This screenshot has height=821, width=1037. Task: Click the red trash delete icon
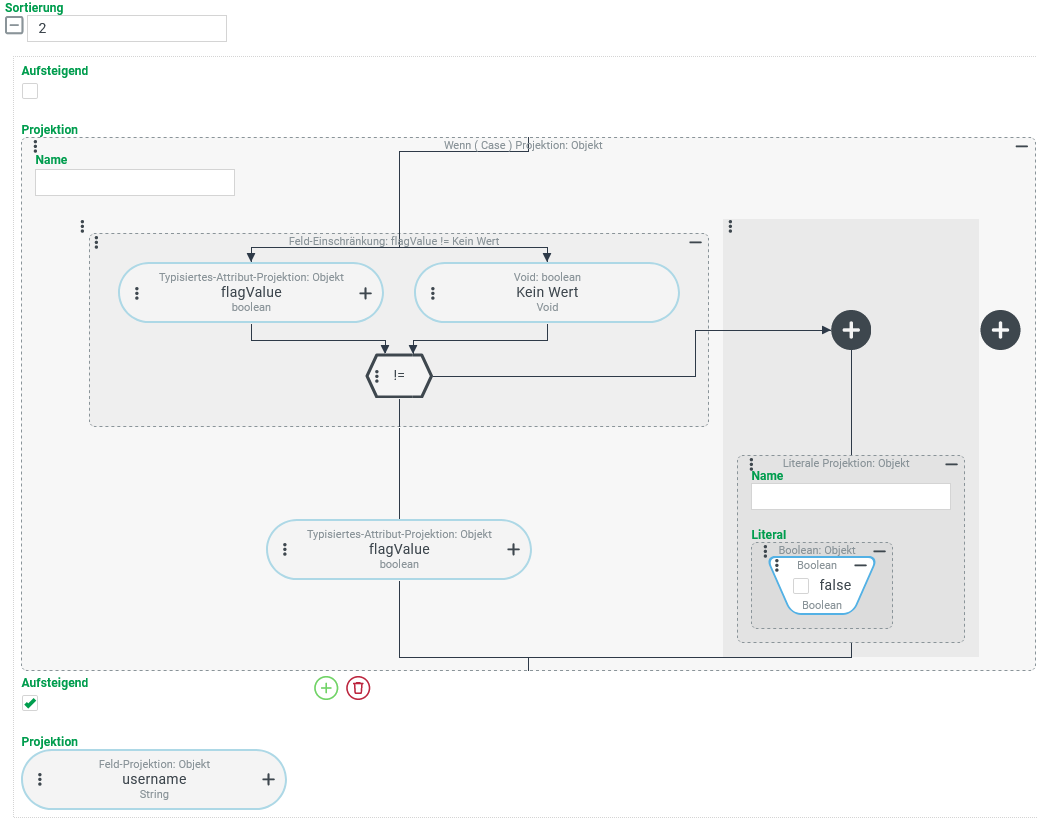point(358,688)
